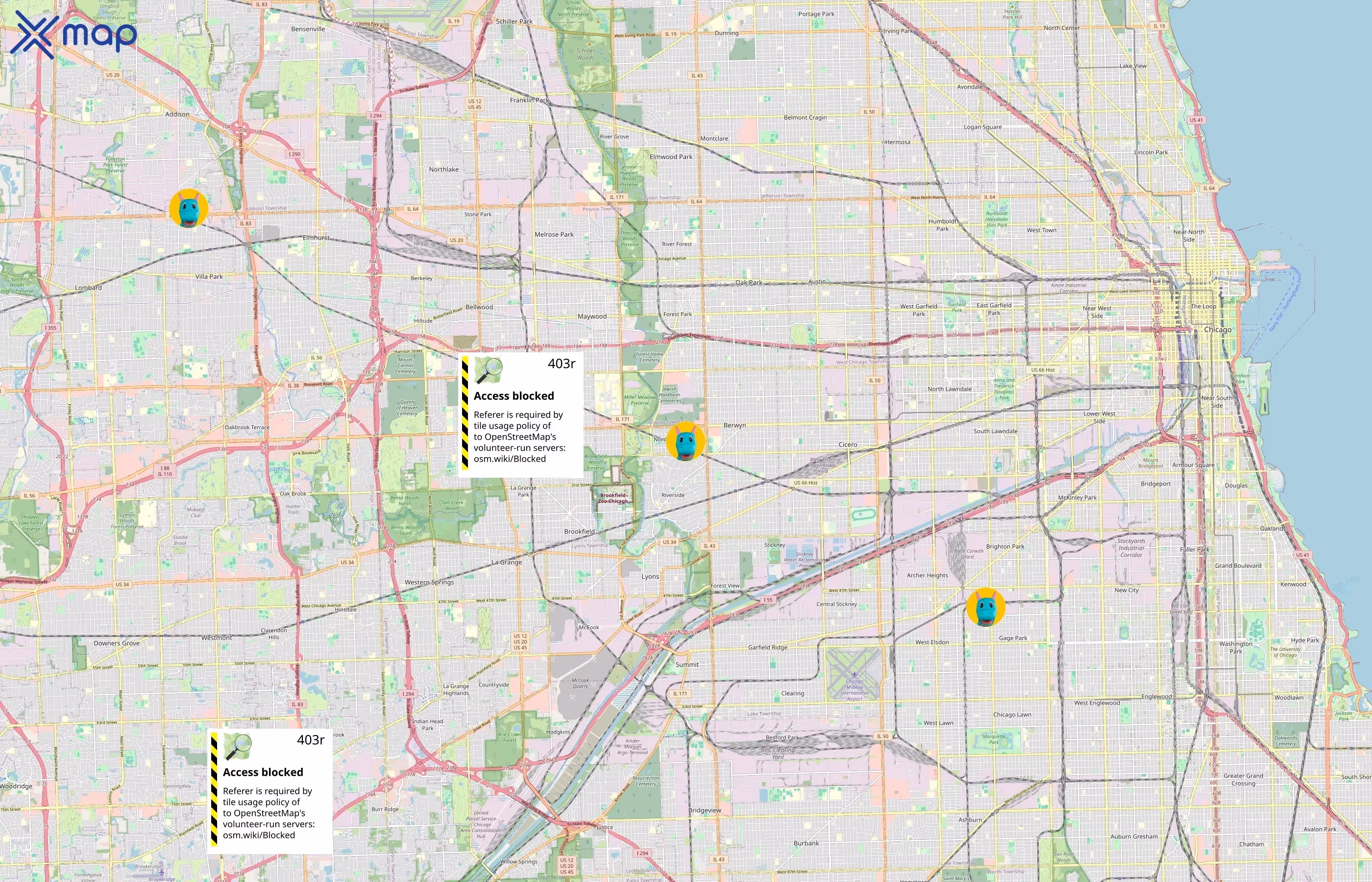Click the Oak Park label
The image size is (1372, 882).
[748, 282]
